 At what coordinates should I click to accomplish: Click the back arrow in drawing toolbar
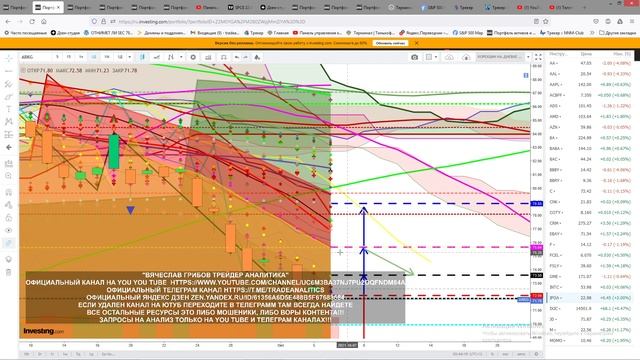[x=9, y=147]
